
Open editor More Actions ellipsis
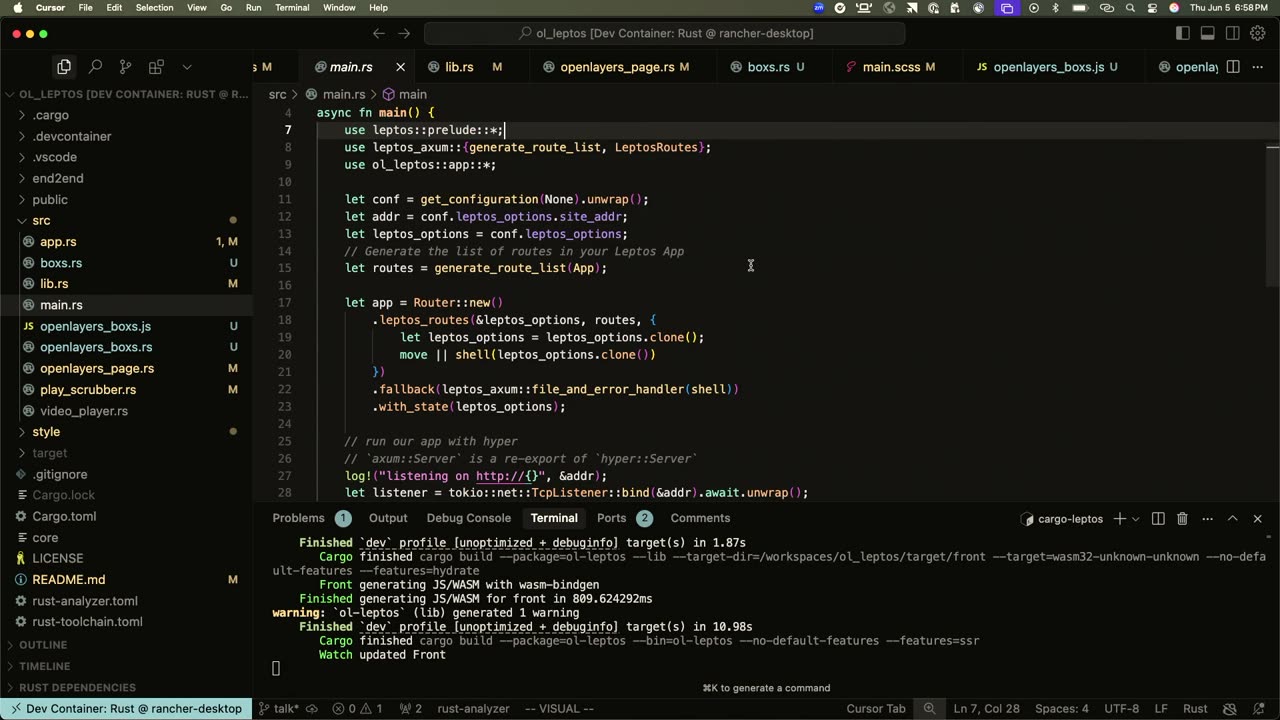[x=1258, y=67]
